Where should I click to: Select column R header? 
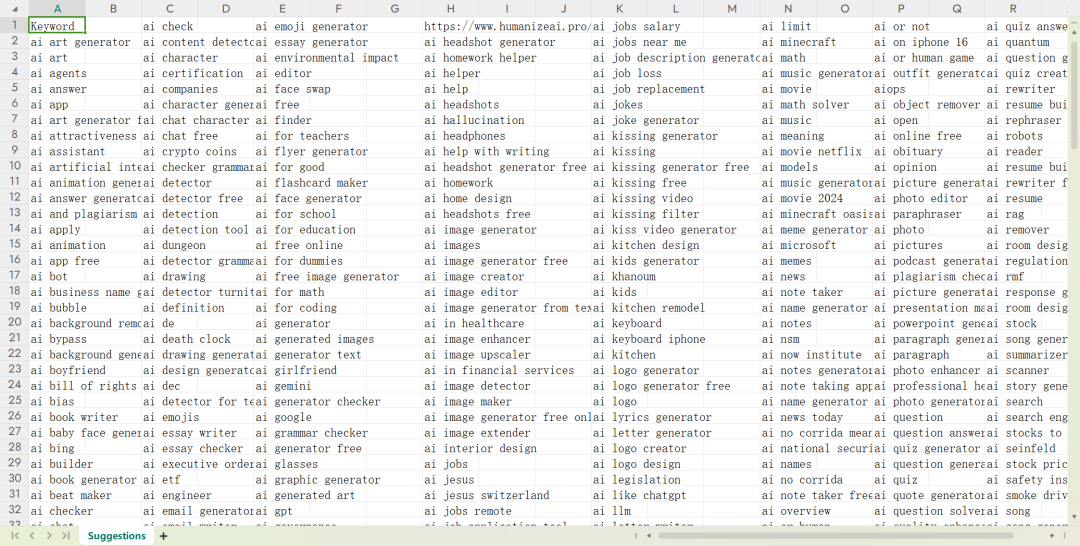pos(1013,9)
